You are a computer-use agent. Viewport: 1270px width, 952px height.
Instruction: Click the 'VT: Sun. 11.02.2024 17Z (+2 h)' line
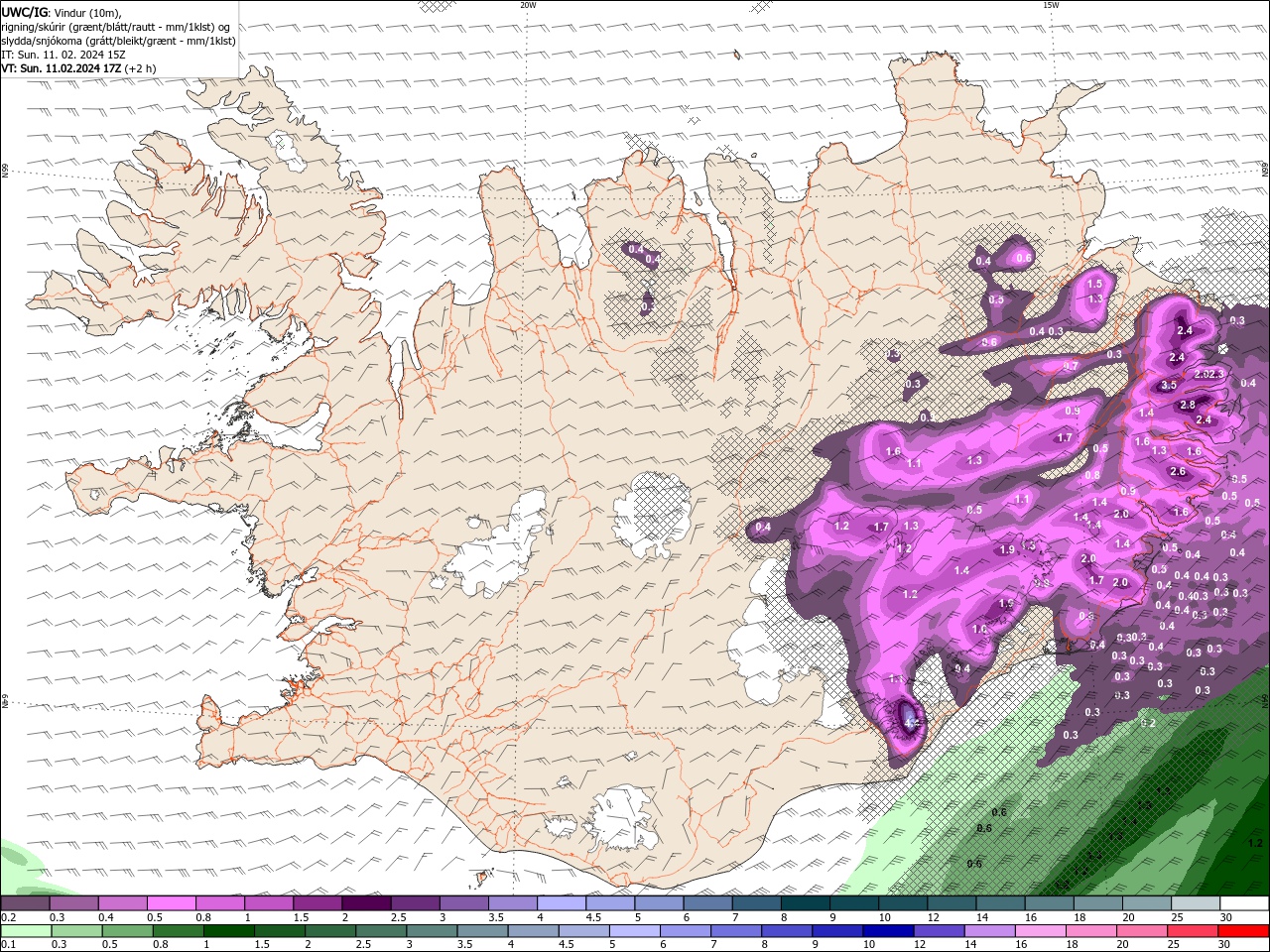pos(78,68)
